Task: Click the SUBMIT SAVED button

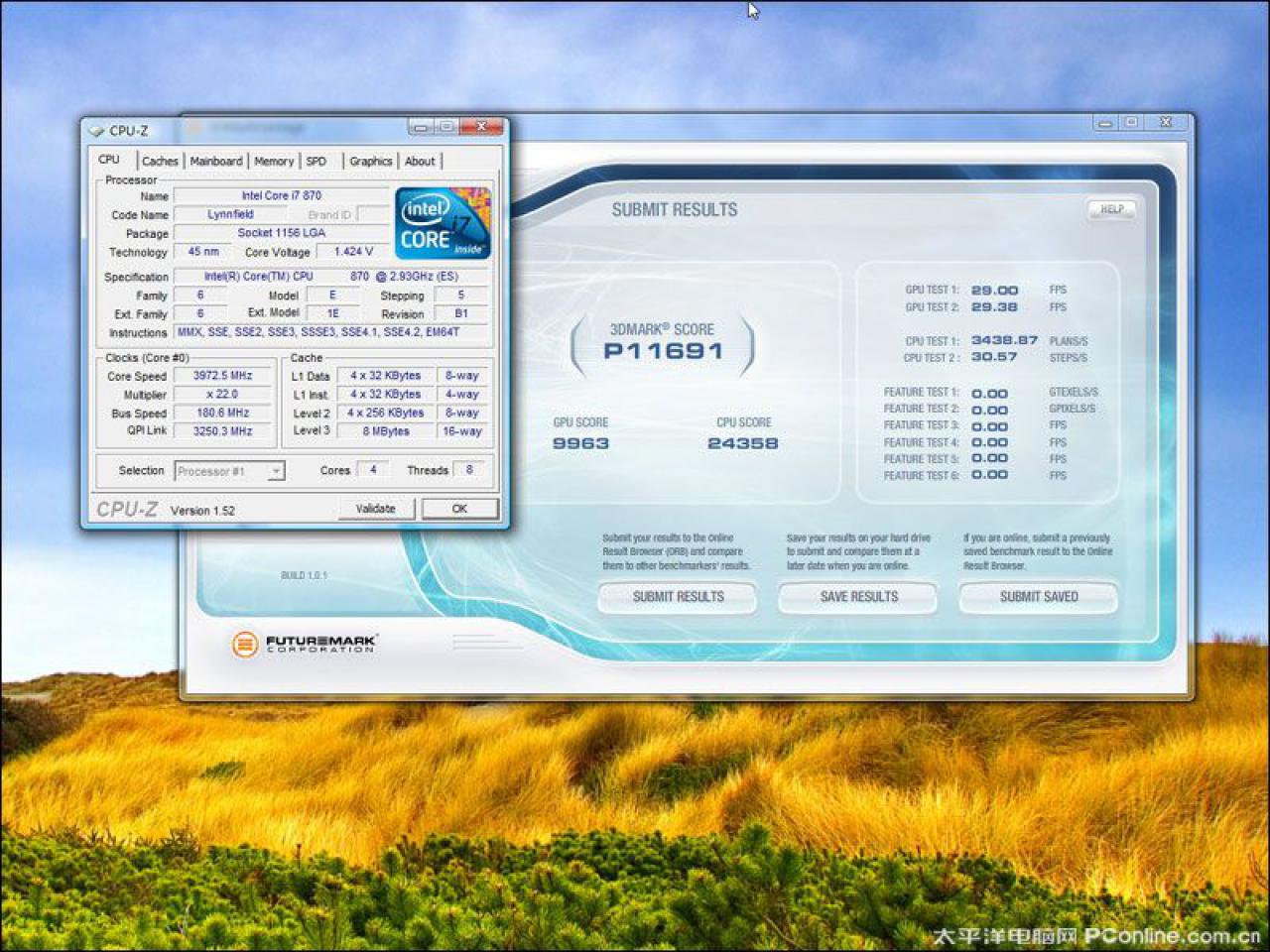Action: tap(1038, 596)
